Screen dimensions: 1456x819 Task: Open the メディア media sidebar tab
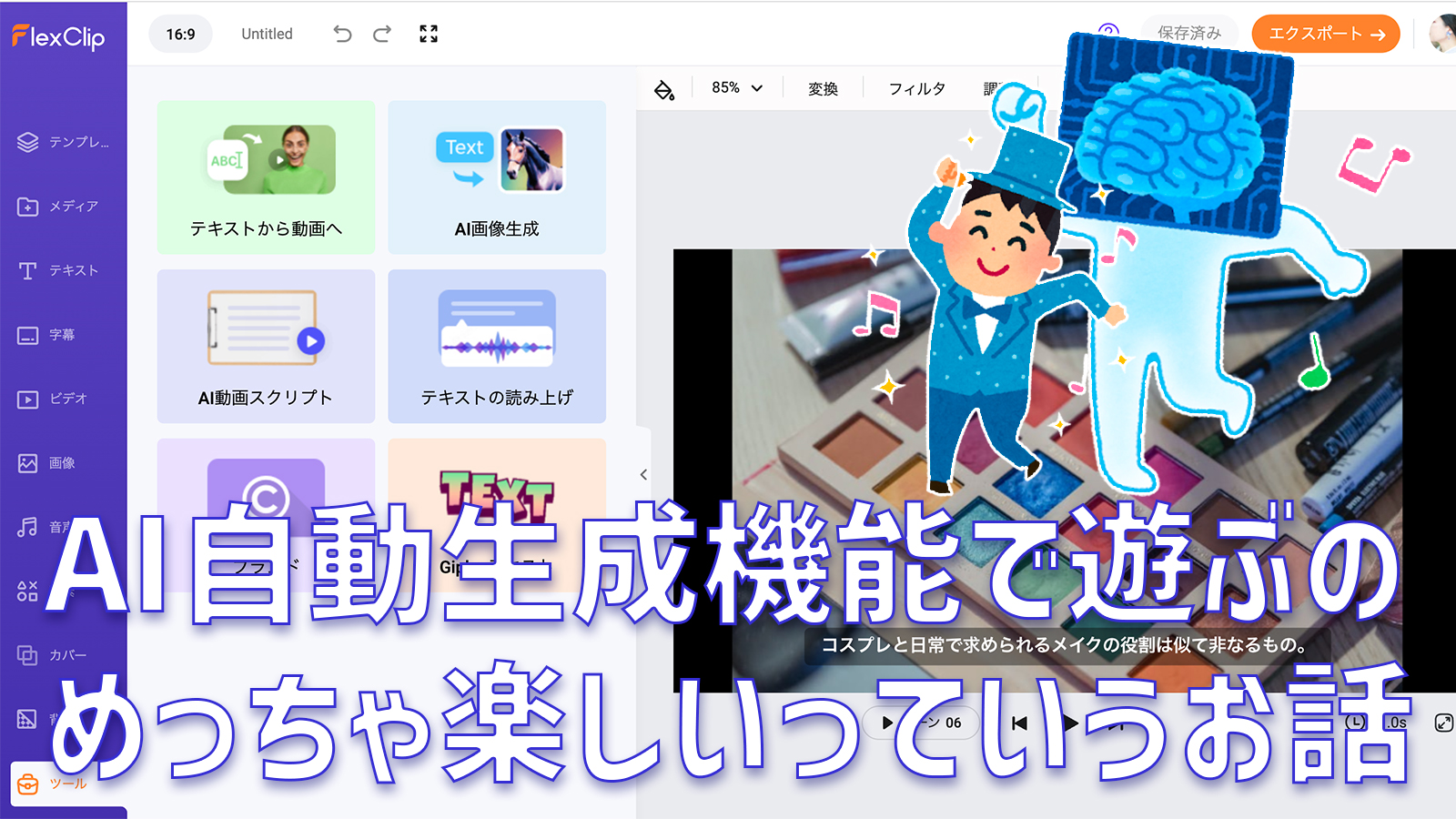pyautogui.click(x=58, y=207)
